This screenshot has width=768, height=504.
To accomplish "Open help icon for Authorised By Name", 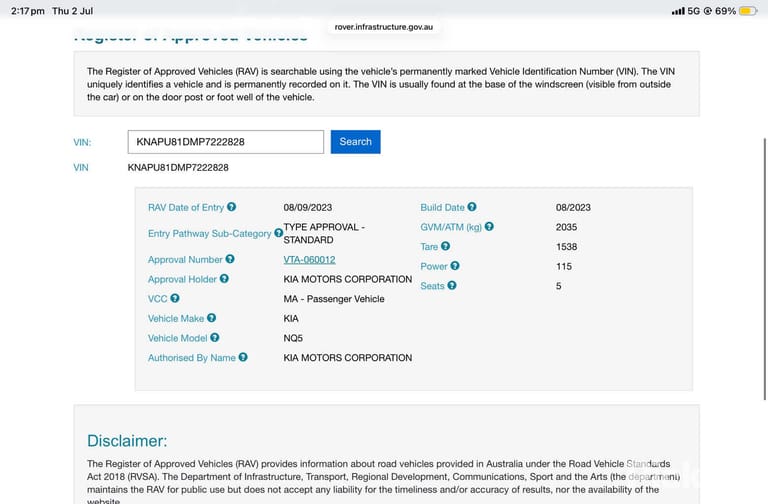I will tap(243, 357).
